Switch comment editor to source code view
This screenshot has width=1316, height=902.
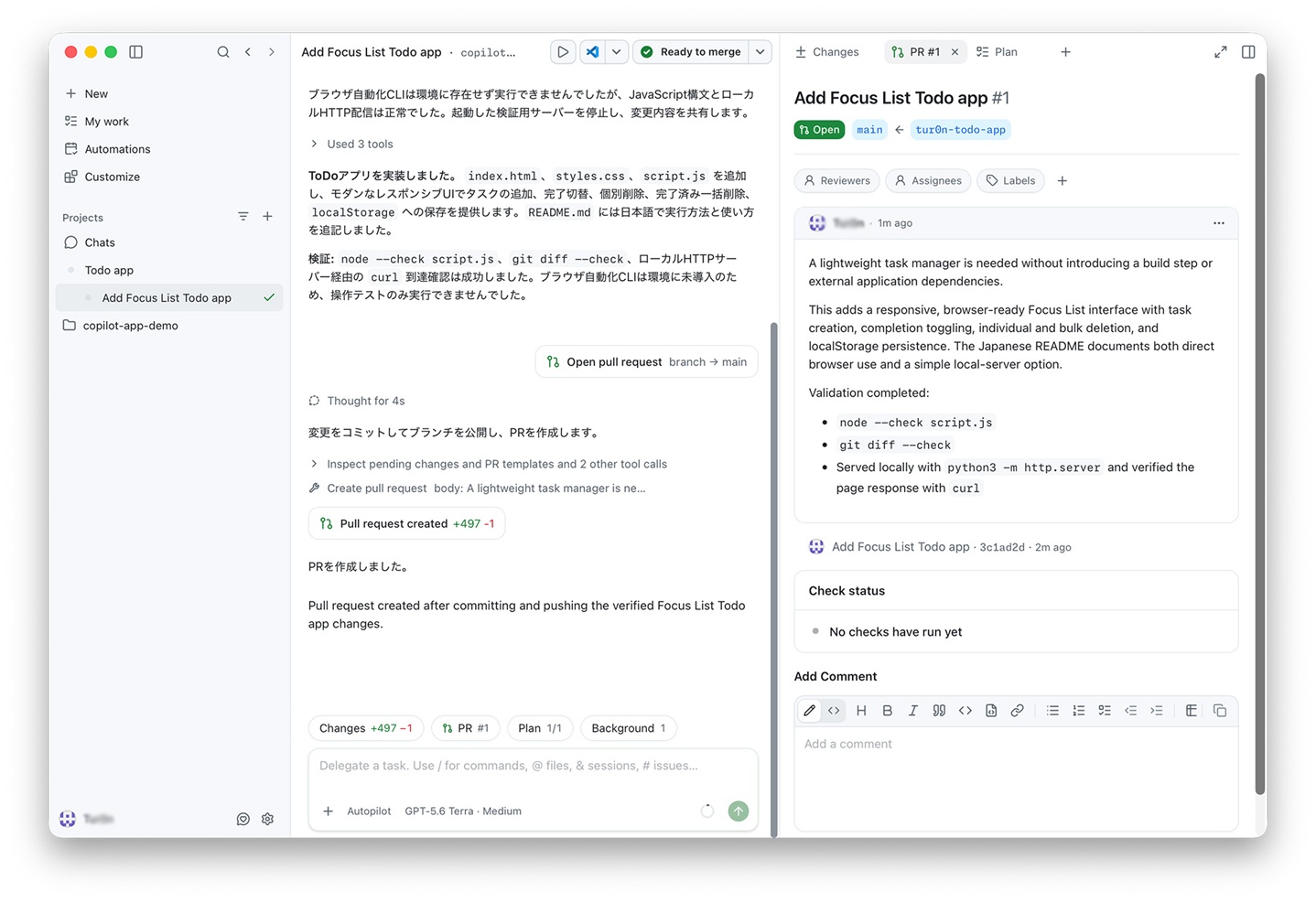point(834,711)
